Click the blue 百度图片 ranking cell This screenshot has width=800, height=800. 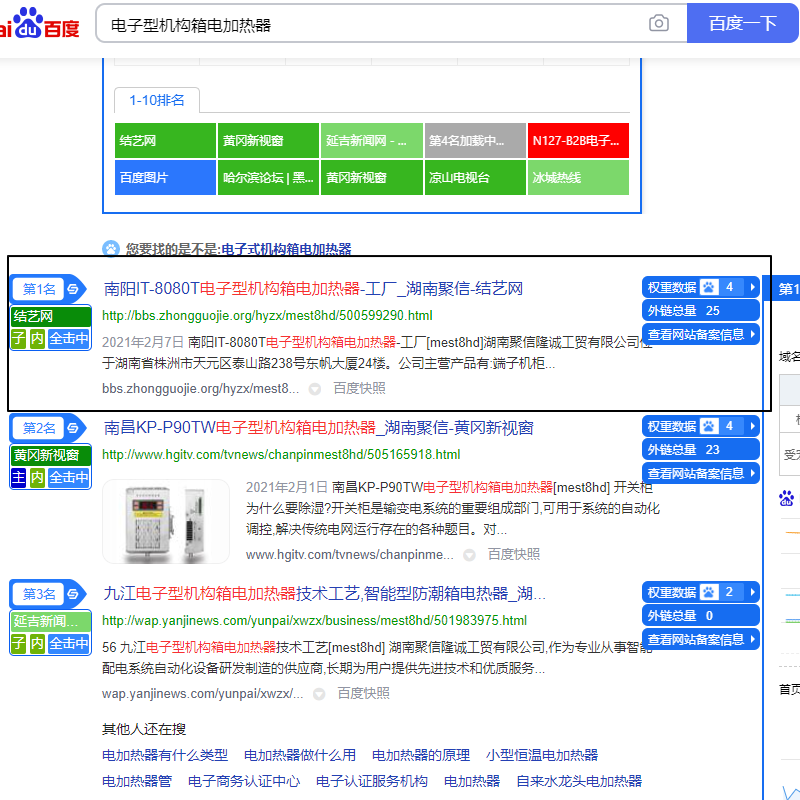(165, 178)
